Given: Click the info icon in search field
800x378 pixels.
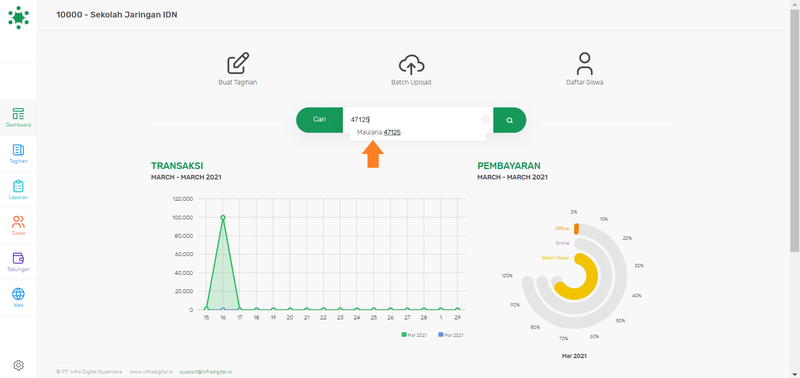Looking at the screenshot, I should coord(486,119).
